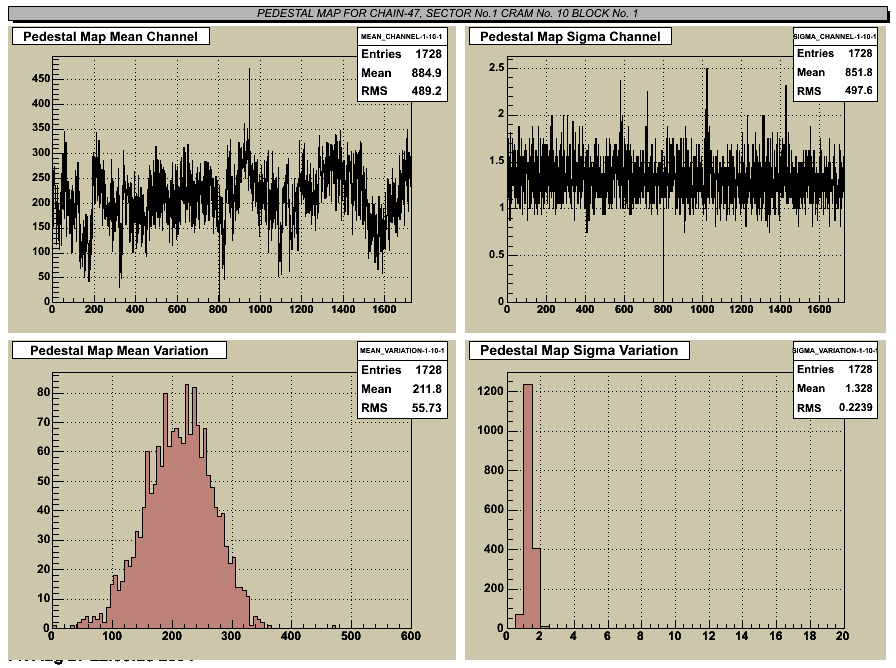Click x-axis label 600 on Mean Variation plot
Screen dimensions: 896x668
(410, 635)
